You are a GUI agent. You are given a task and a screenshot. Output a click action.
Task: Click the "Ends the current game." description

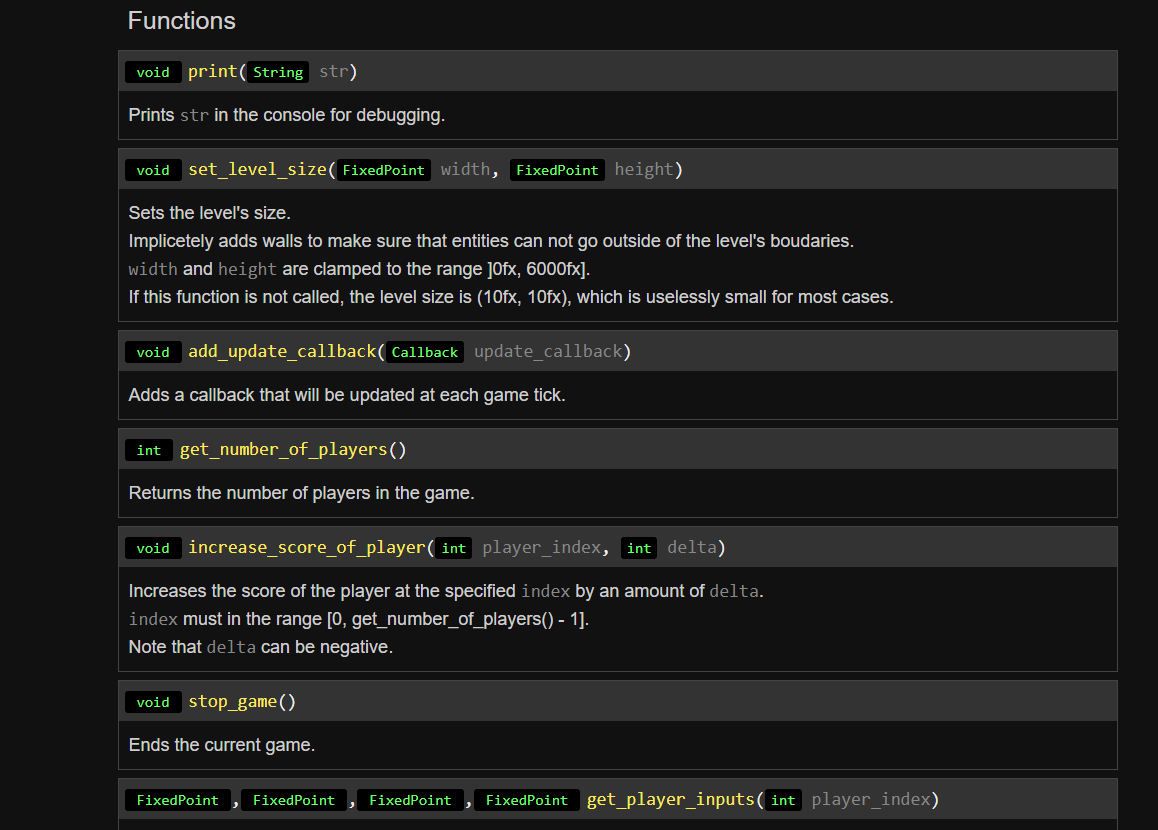[222, 745]
